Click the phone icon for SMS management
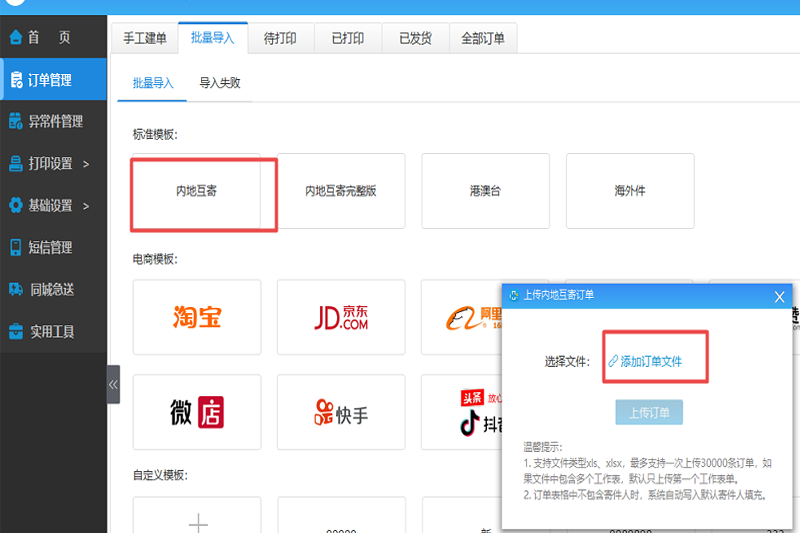 (x=16, y=247)
